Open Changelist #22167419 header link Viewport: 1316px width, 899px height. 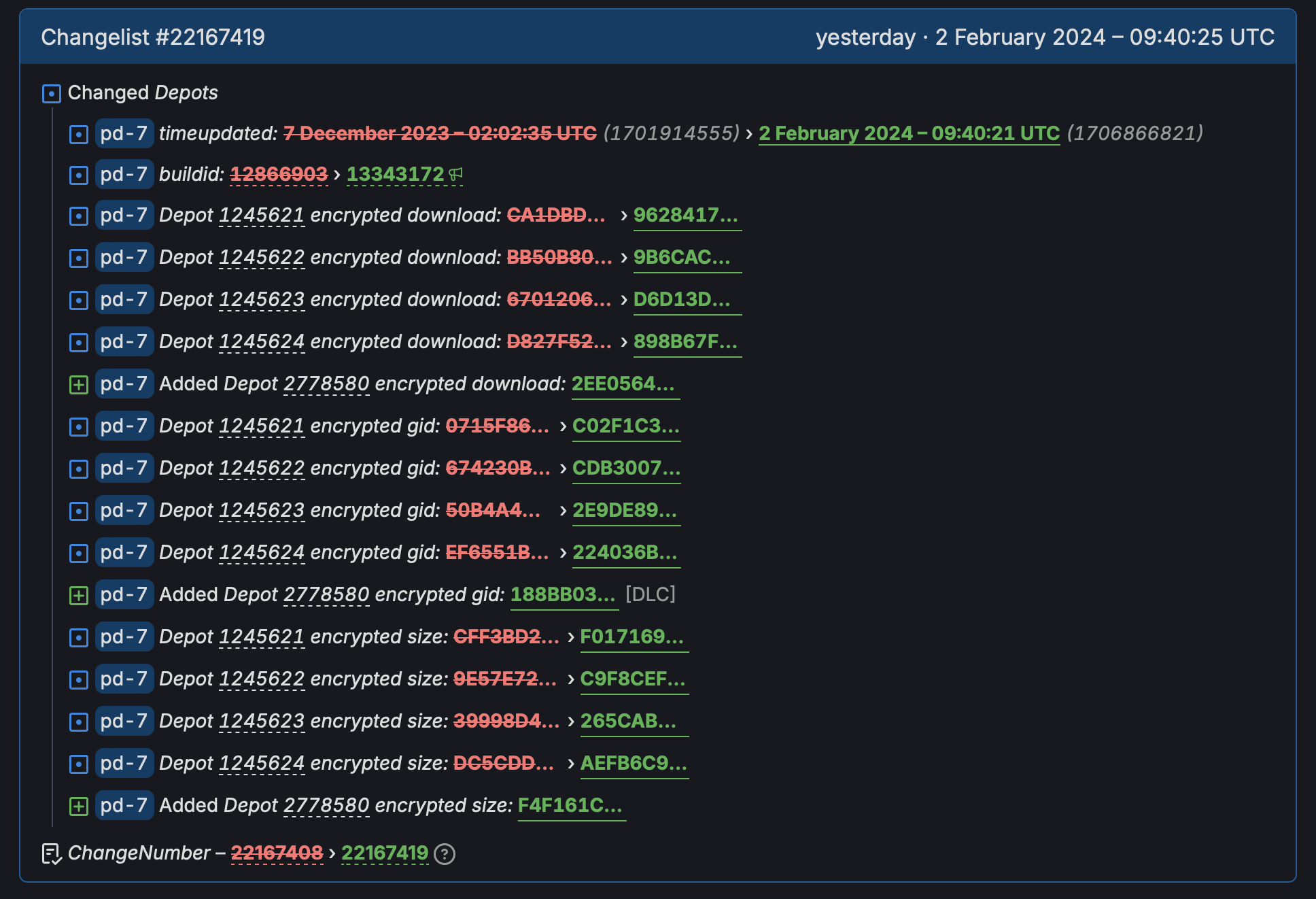(153, 37)
